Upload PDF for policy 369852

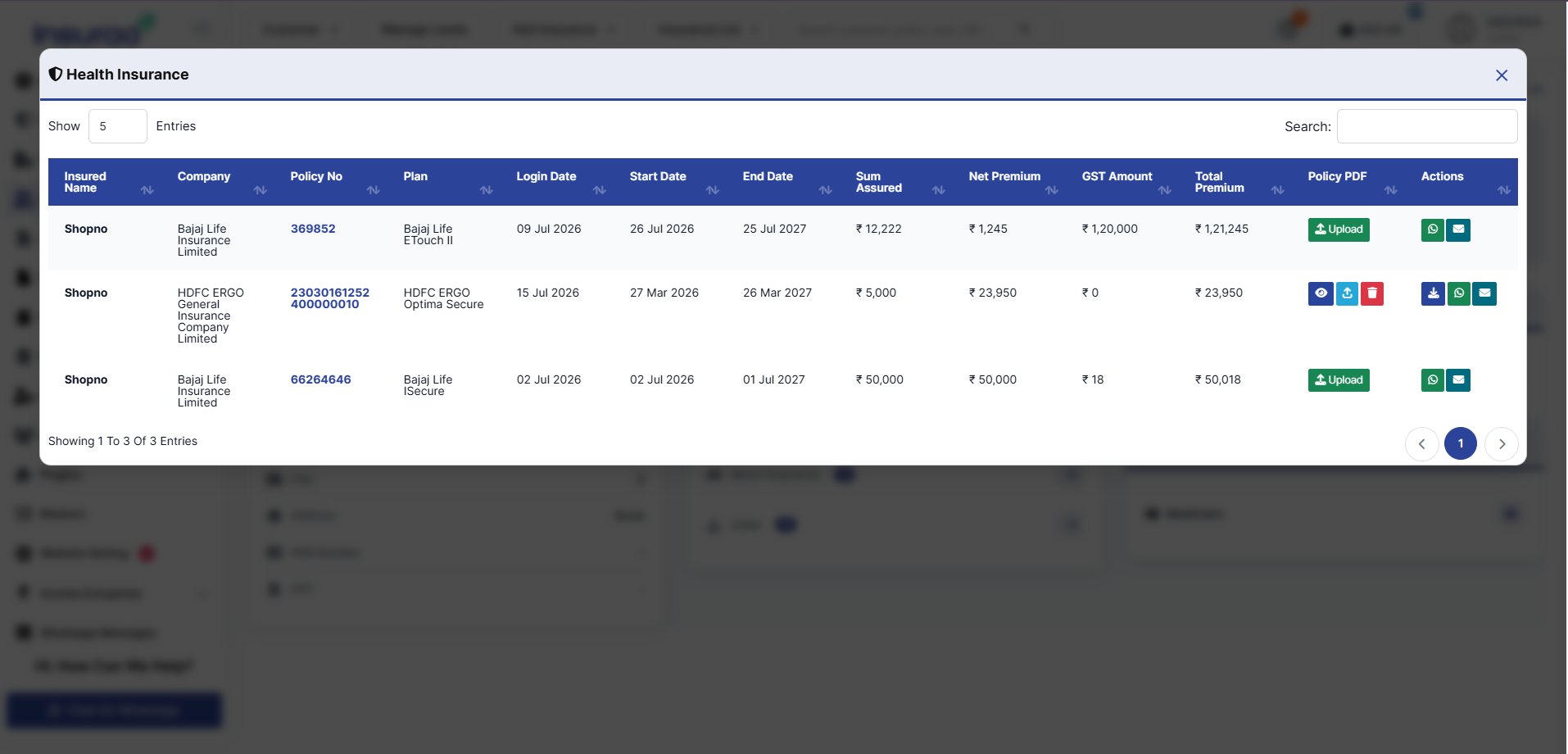point(1339,229)
